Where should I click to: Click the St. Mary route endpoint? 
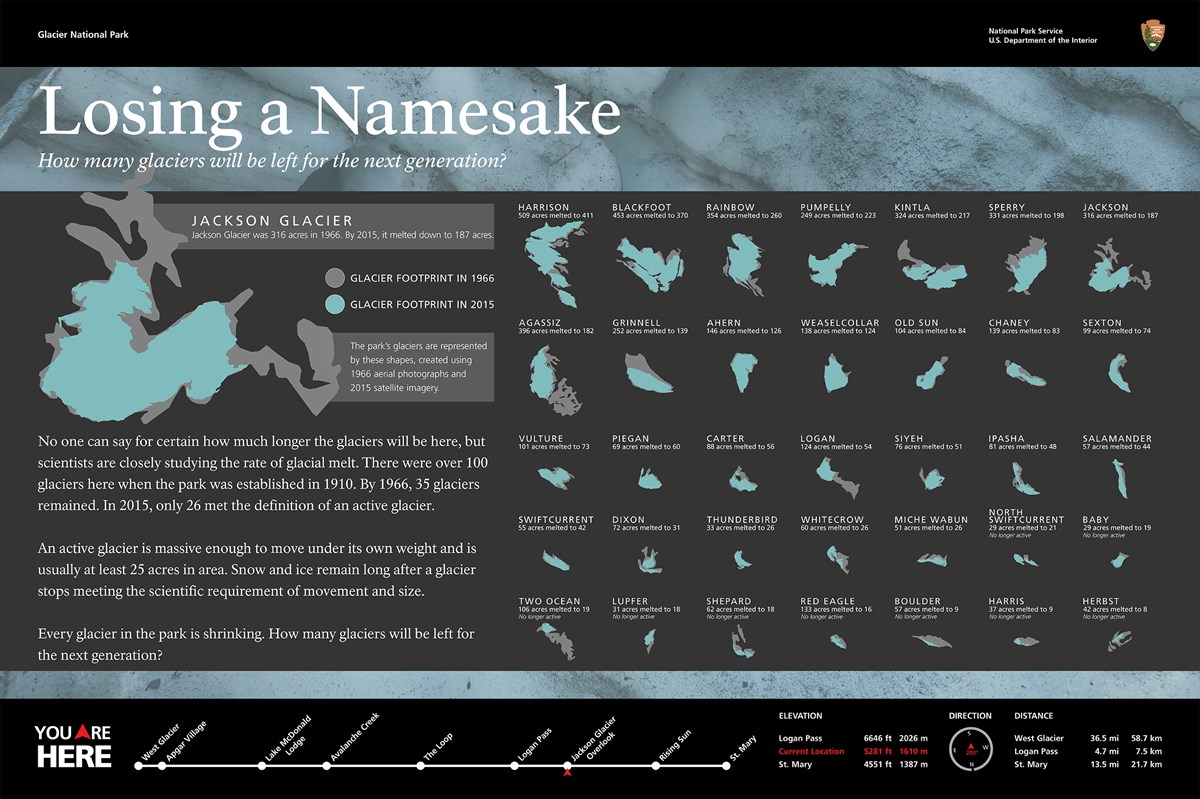pos(727,766)
